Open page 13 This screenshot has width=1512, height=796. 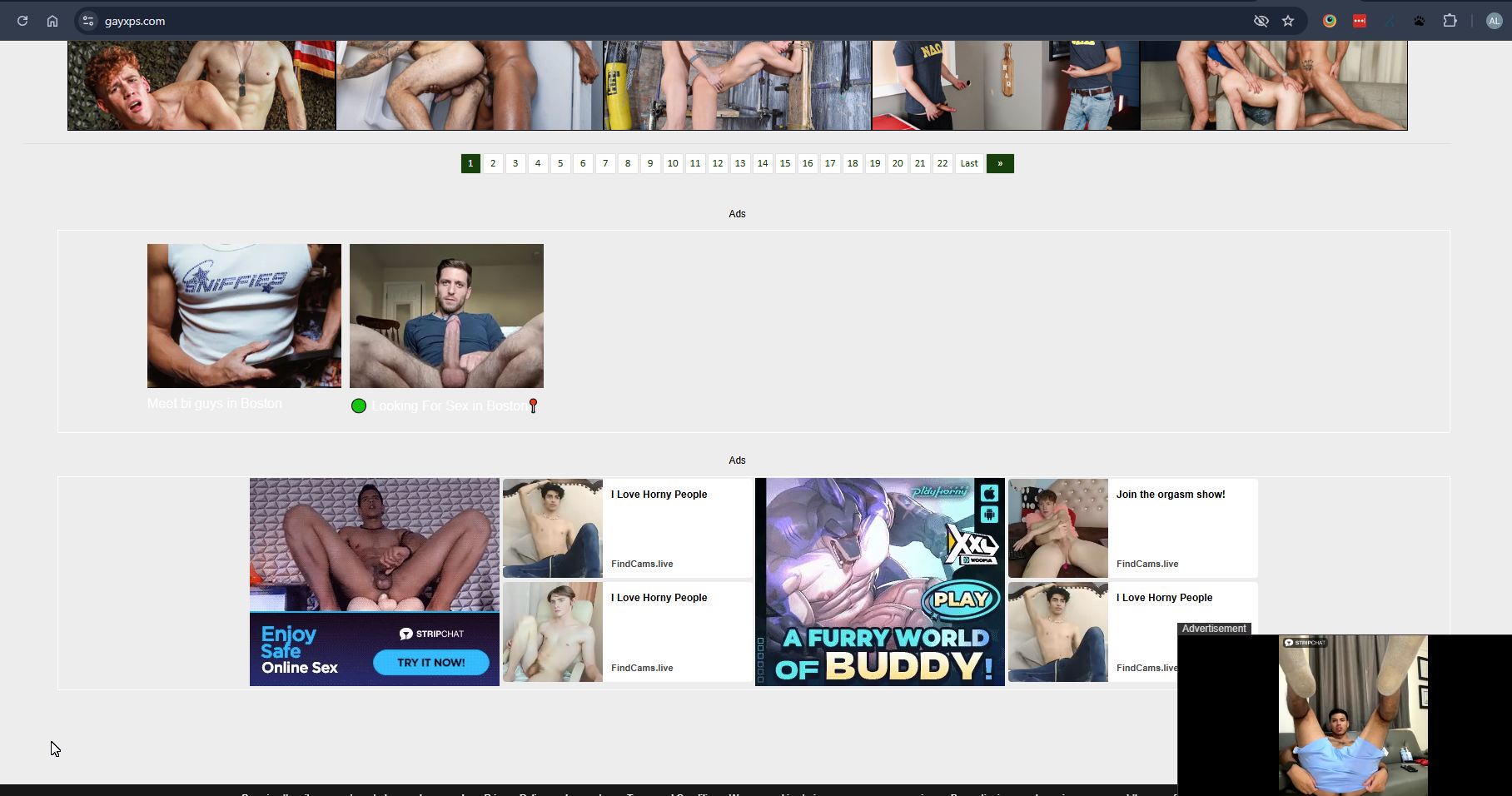(x=740, y=163)
